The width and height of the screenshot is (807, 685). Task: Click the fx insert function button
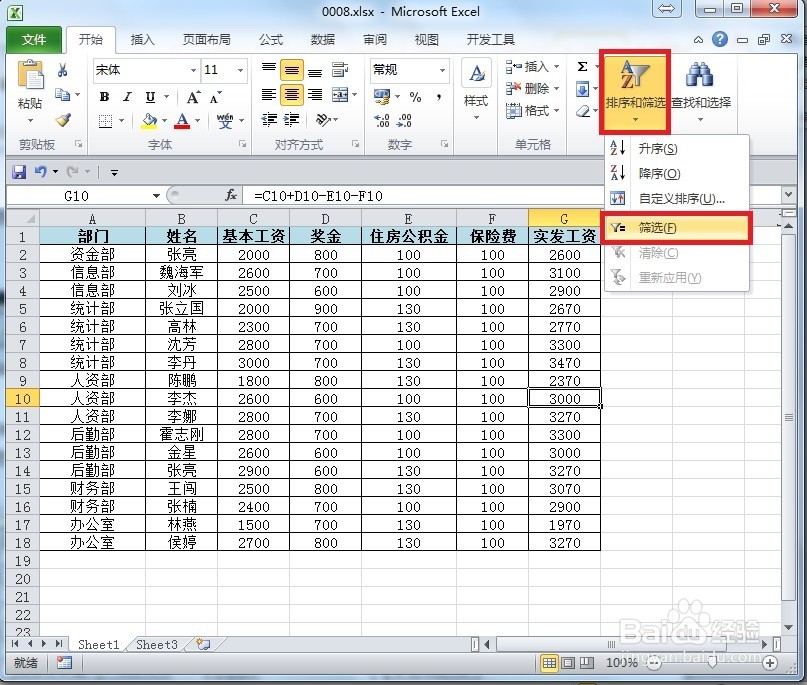pyautogui.click(x=231, y=195)
